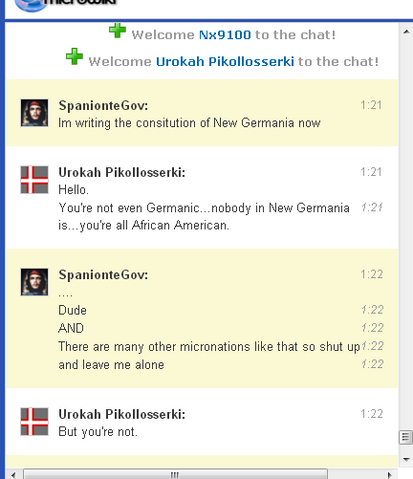Click green plus icon beside Nx9100 welcome
The image size is (413, 479).
click(x=117, y=31)
